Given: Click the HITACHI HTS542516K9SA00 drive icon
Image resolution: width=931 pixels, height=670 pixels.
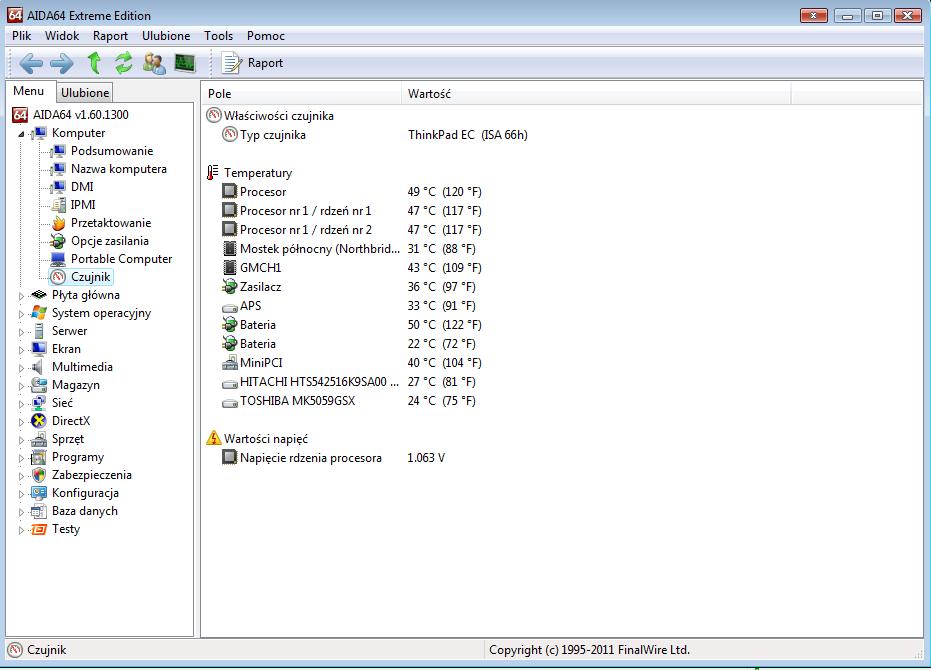Looking at the screenshot, I should [x=229, y=383].
